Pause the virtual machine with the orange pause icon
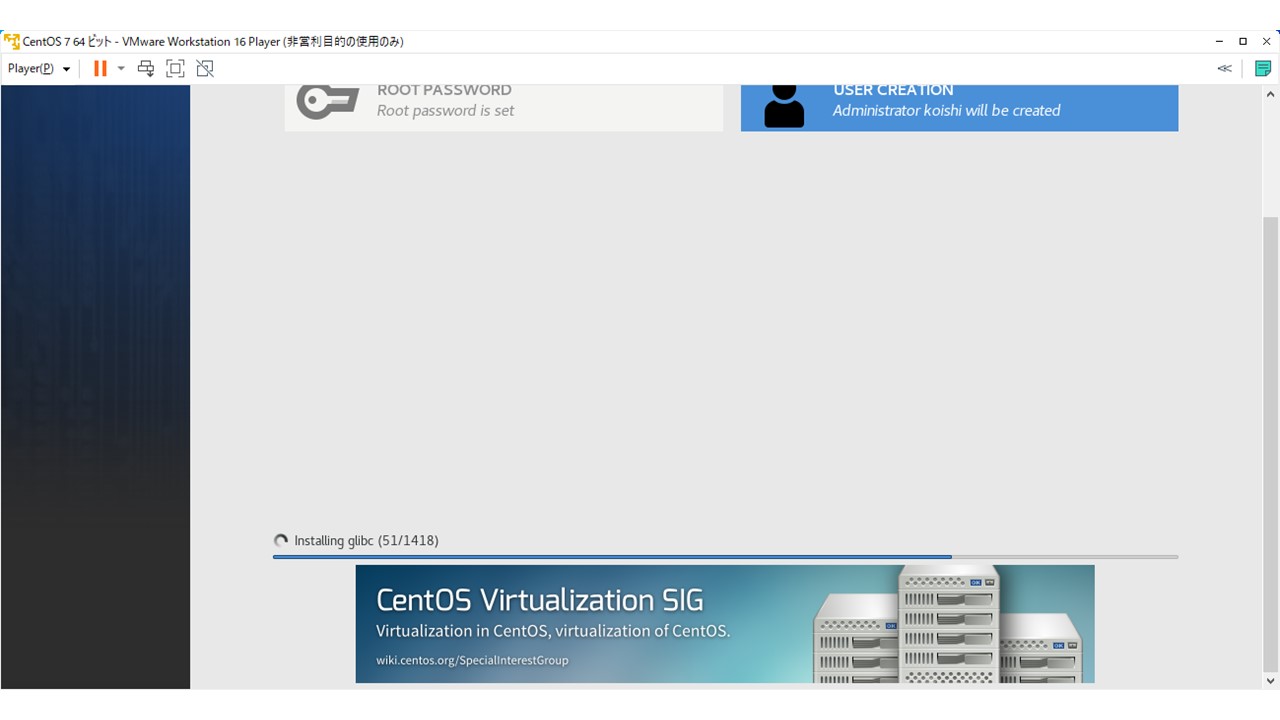This screenshot has width=1280, height=720. pyautogui.click(x=100, y=69)
